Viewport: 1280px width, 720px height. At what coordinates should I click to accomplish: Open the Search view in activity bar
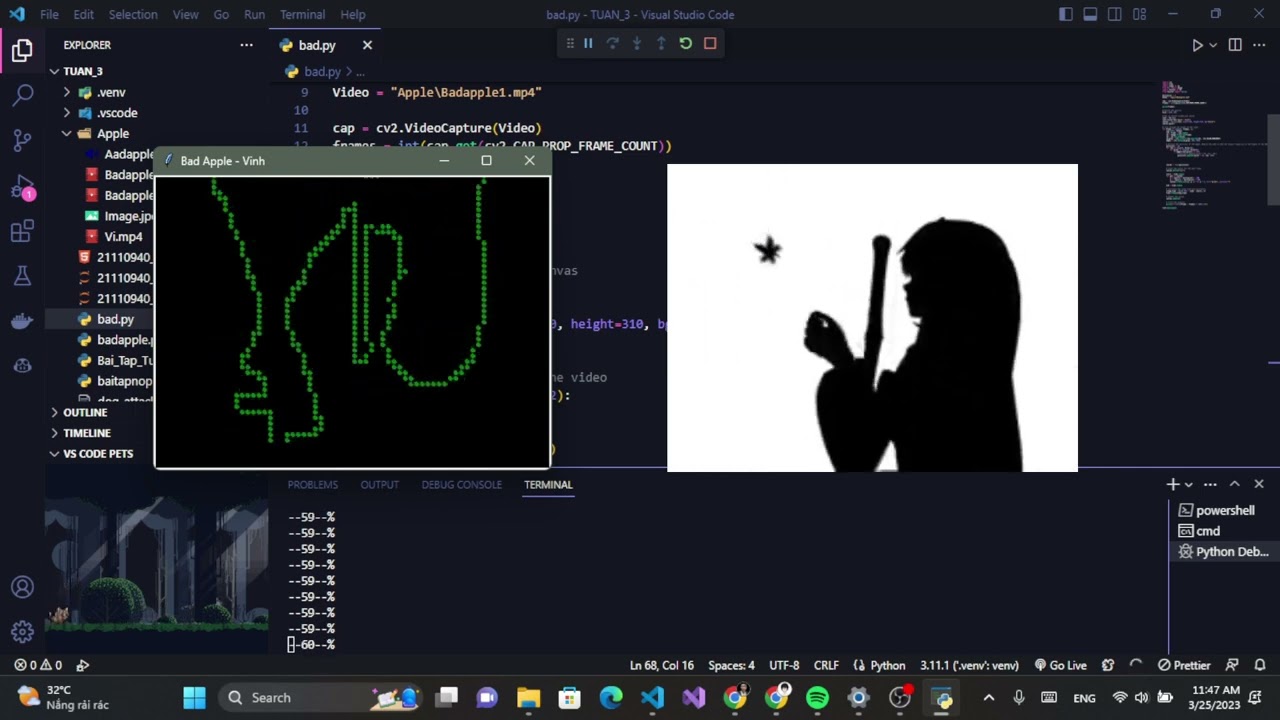(22, 95)
